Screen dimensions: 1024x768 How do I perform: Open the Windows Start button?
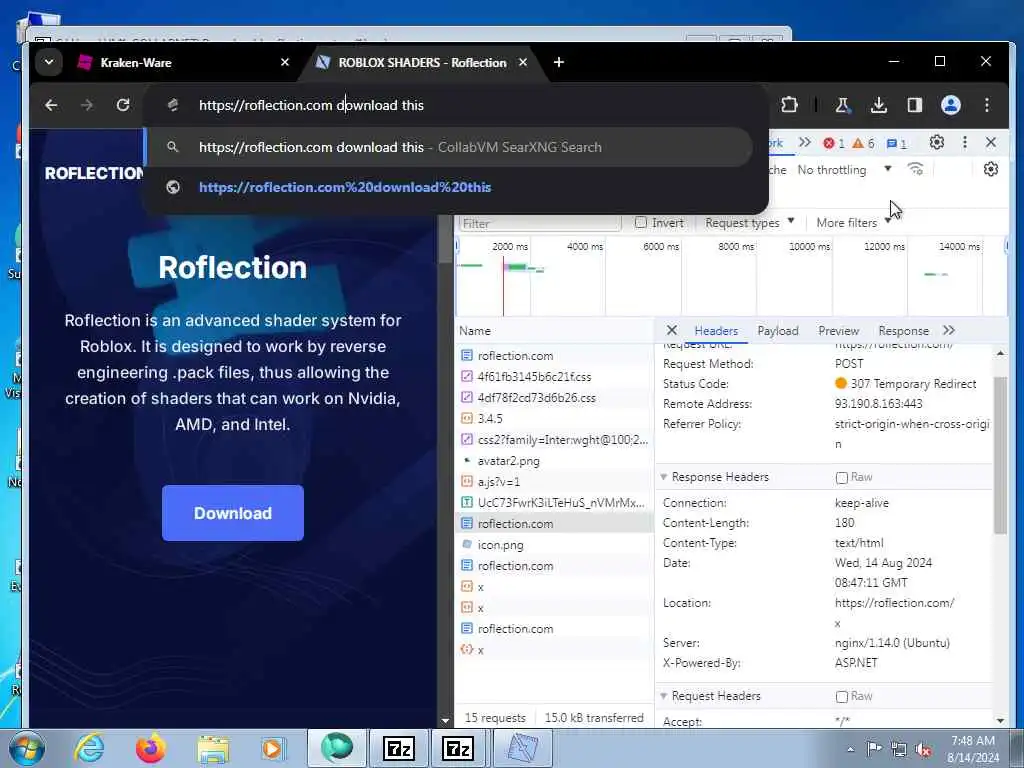click(27, 748)
